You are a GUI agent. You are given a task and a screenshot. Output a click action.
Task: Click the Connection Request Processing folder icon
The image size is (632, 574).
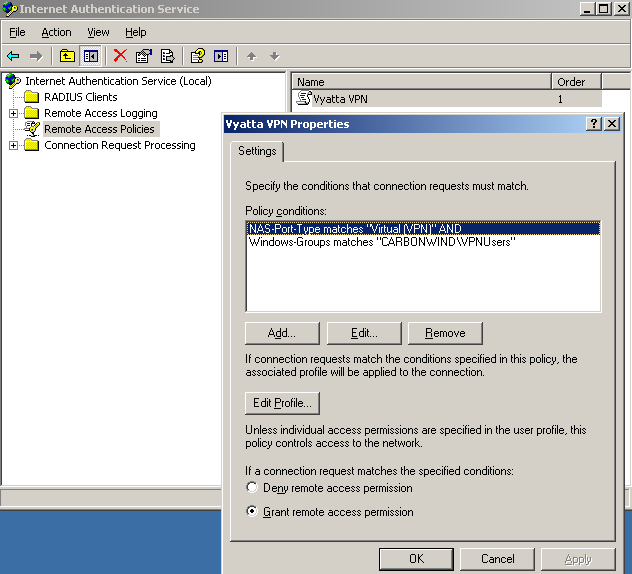[x=31, y=145]
